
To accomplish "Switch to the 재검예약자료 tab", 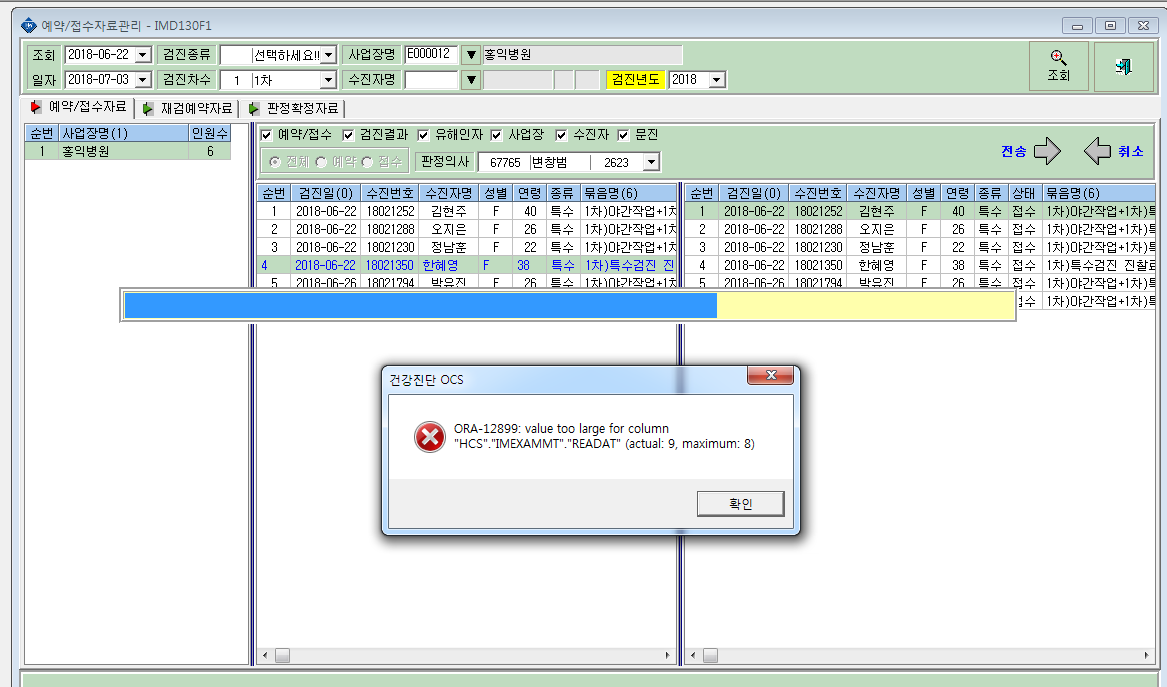I will pyautogui.click(x=188, y=109).
